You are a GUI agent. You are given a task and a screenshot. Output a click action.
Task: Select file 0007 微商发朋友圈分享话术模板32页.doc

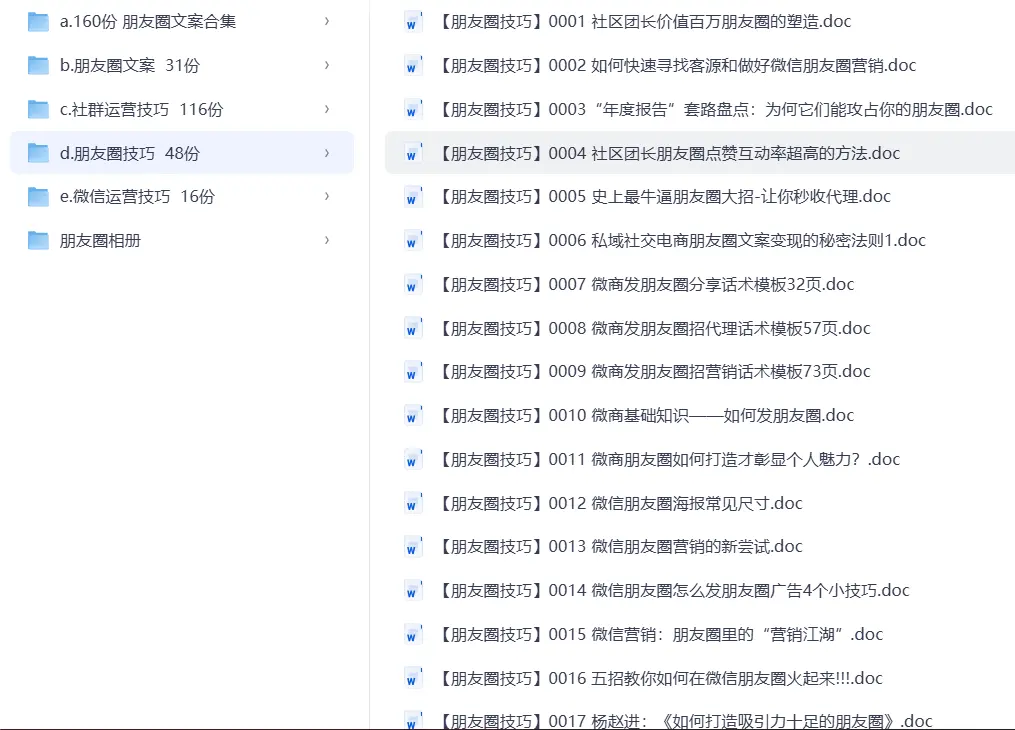[700, 284]
